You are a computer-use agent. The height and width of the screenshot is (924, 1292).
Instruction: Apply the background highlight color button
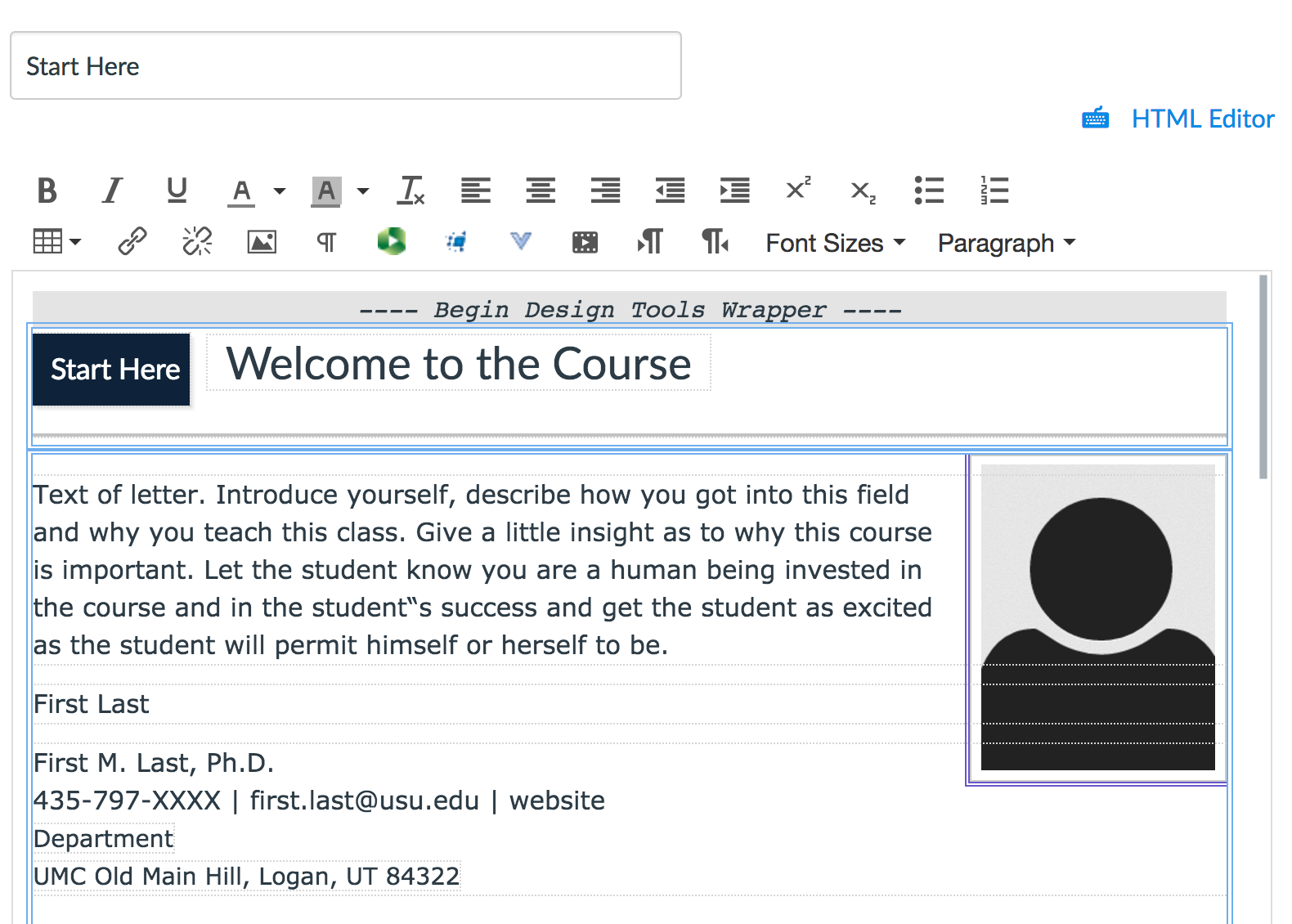click(x=325, y=191)
